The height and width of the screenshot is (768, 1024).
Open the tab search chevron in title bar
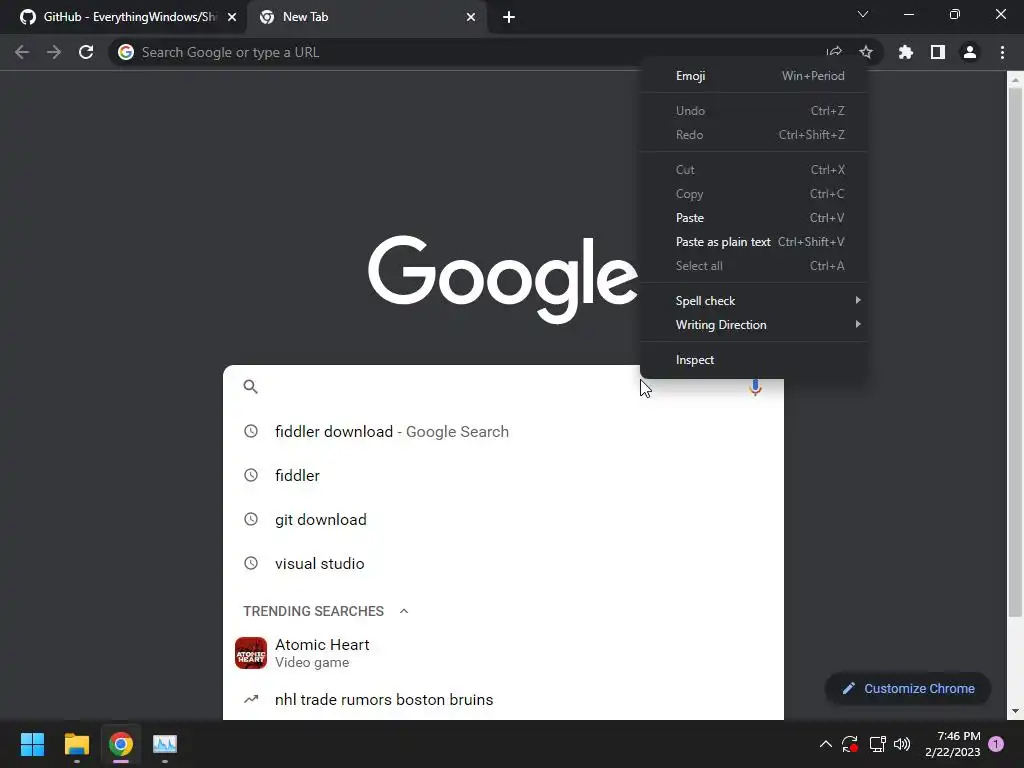pos(863,14)
